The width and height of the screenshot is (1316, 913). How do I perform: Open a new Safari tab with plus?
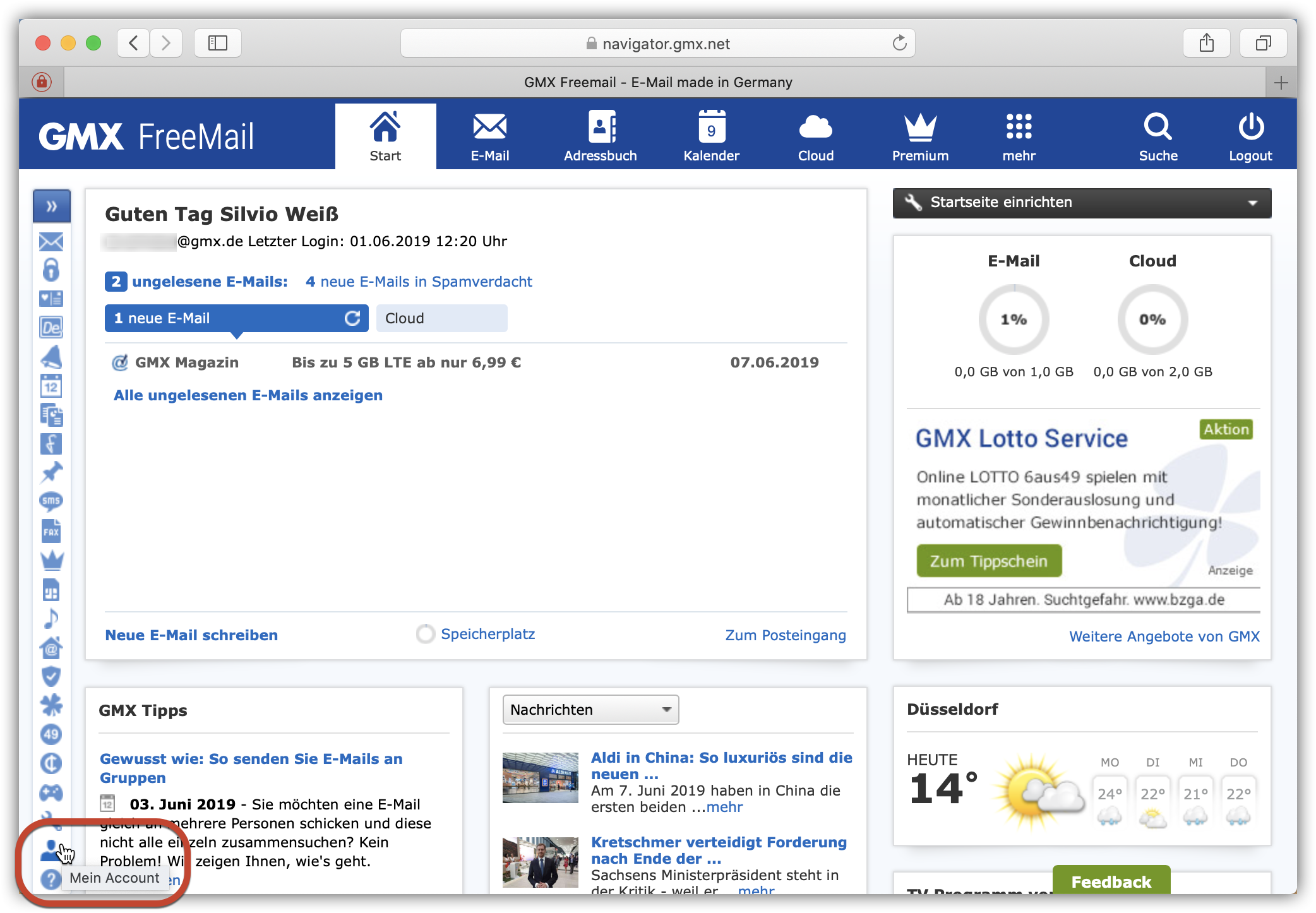click(x=1281, y=83)
